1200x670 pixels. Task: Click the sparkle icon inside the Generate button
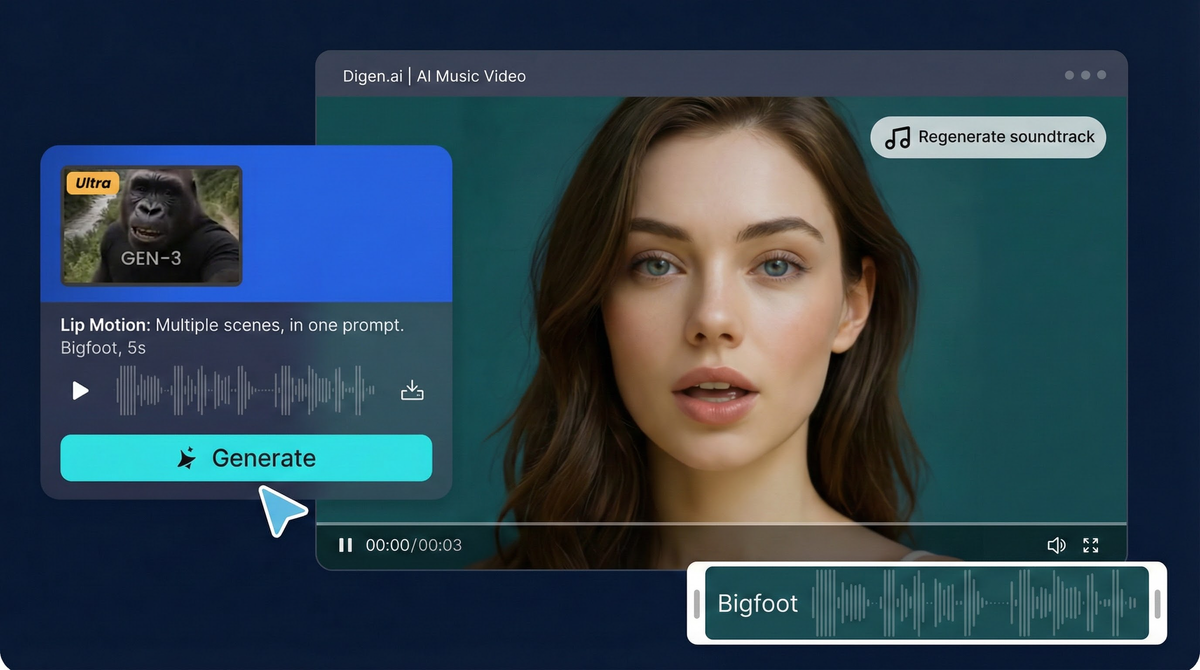tap(186, 458)
